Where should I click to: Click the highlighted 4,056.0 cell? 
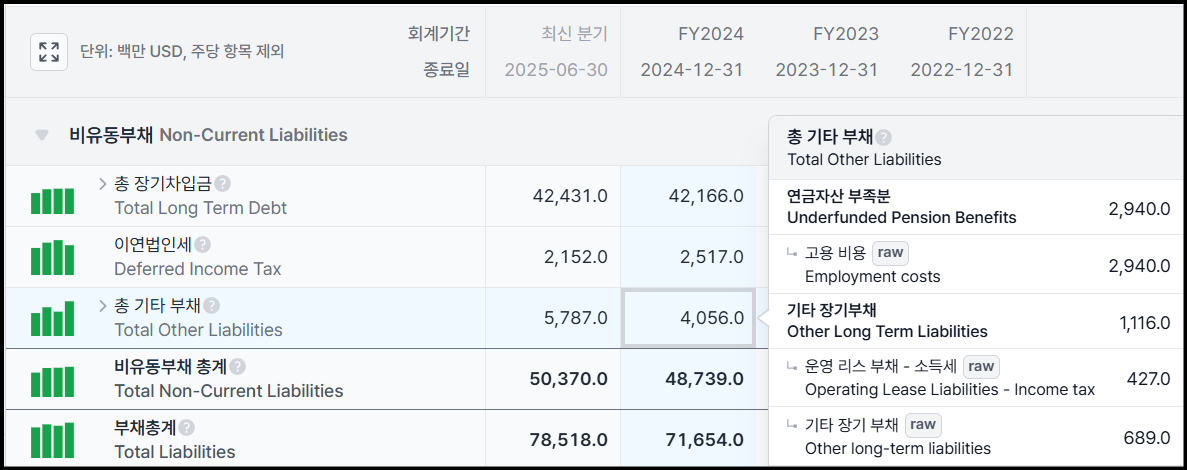688,318
